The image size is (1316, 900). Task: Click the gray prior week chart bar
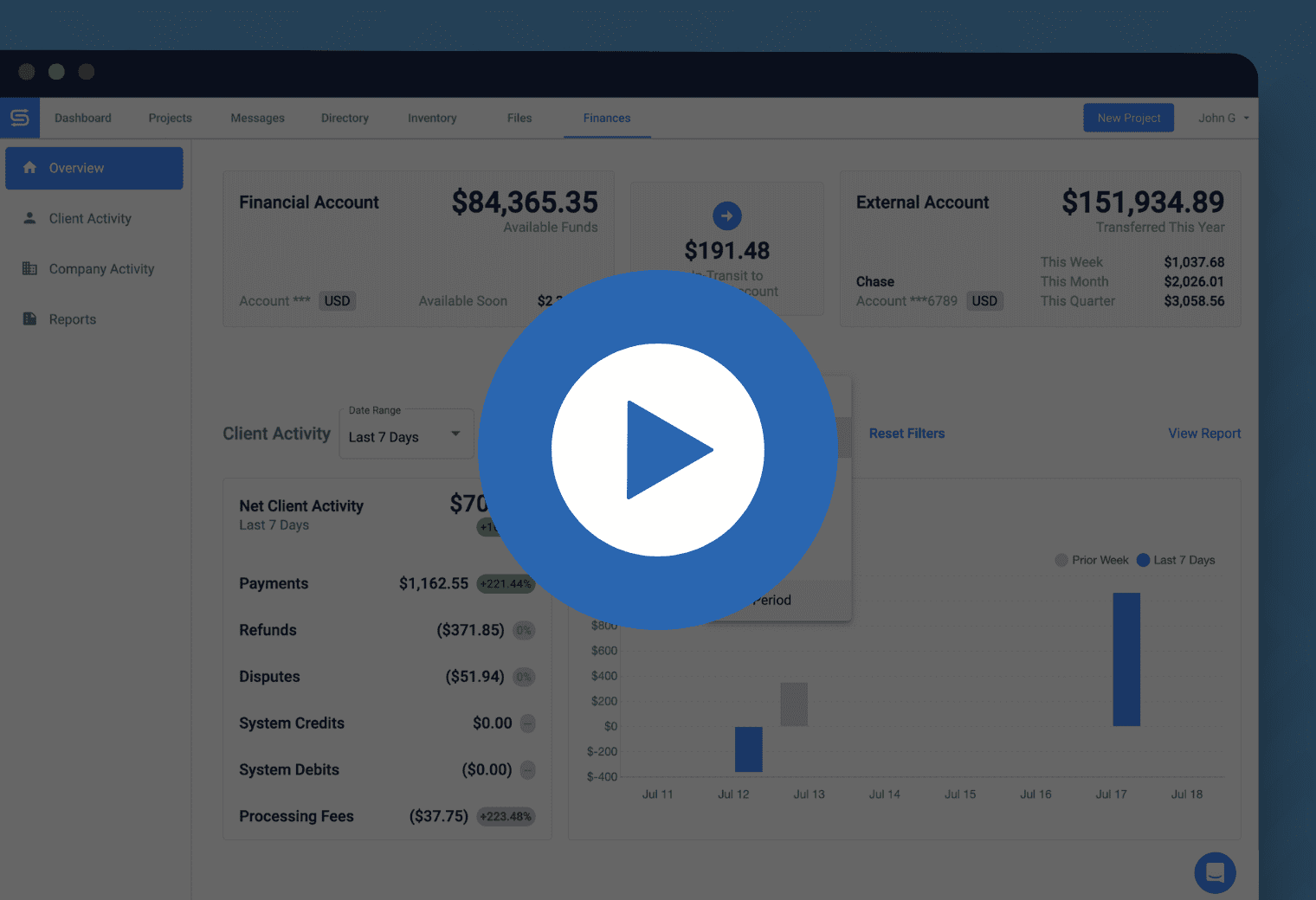point(794,704)
